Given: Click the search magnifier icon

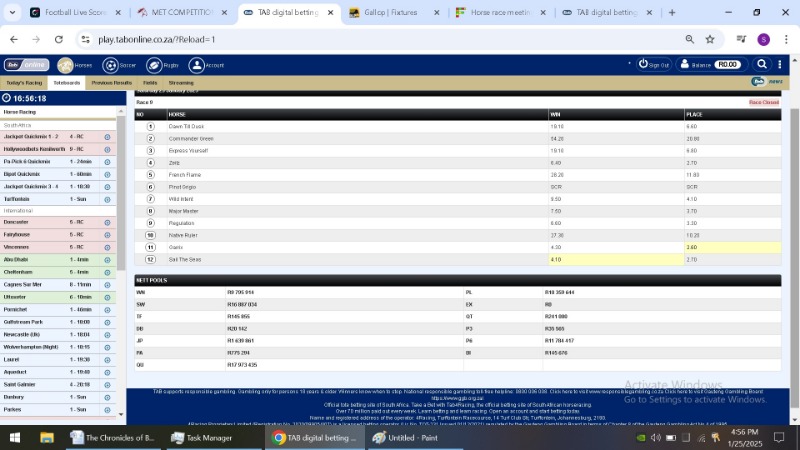Looking at the screenshot, I should pos(762,64).
